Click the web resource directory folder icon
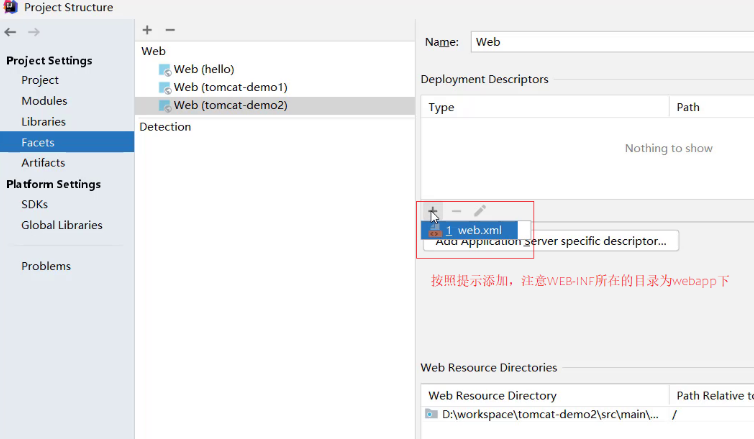Image resolution: width=754 pixels, height=439 pixels. (431, 414)
